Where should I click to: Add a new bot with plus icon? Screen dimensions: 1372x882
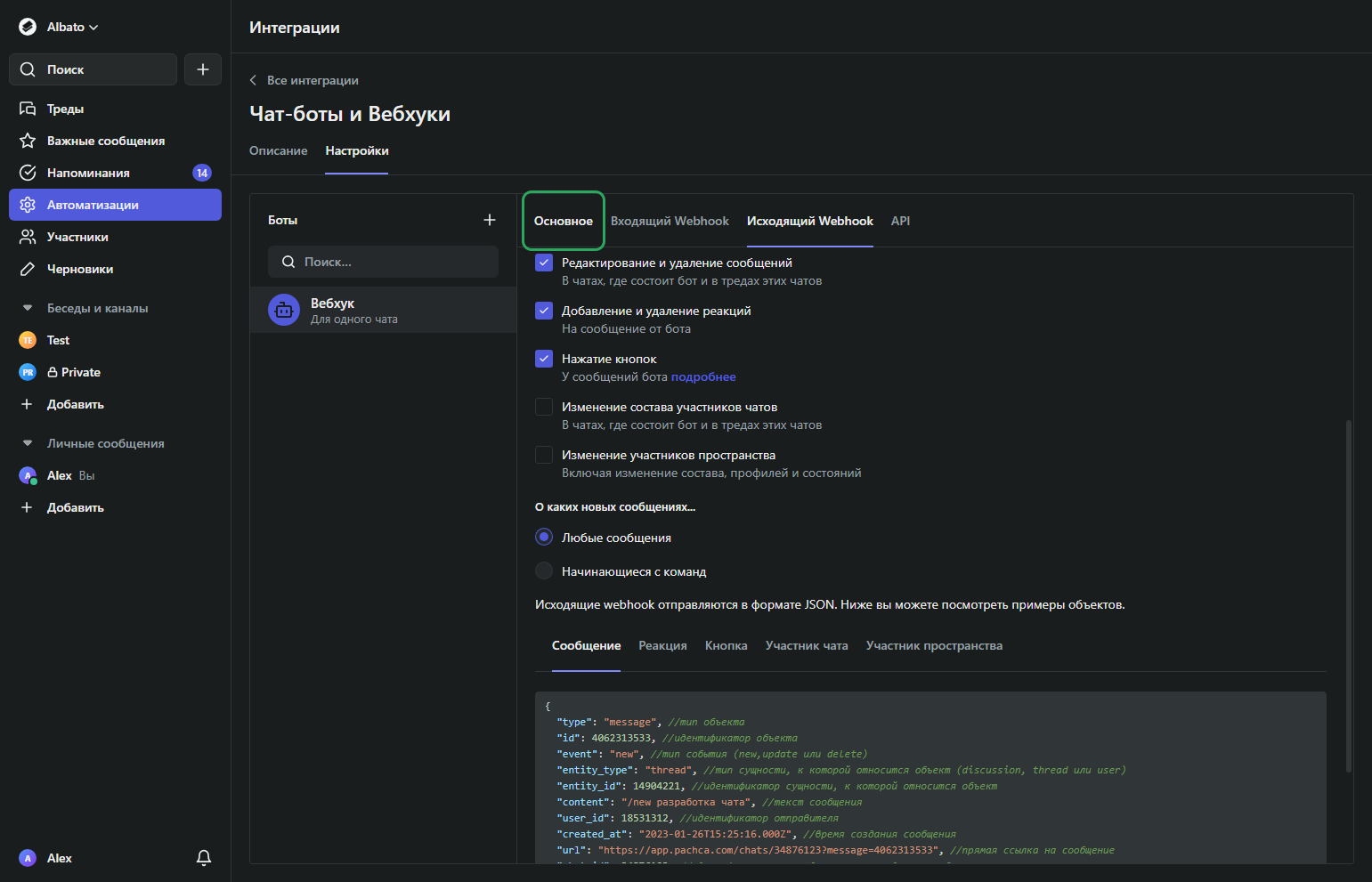pyautogui.click(x=489, y=220)
